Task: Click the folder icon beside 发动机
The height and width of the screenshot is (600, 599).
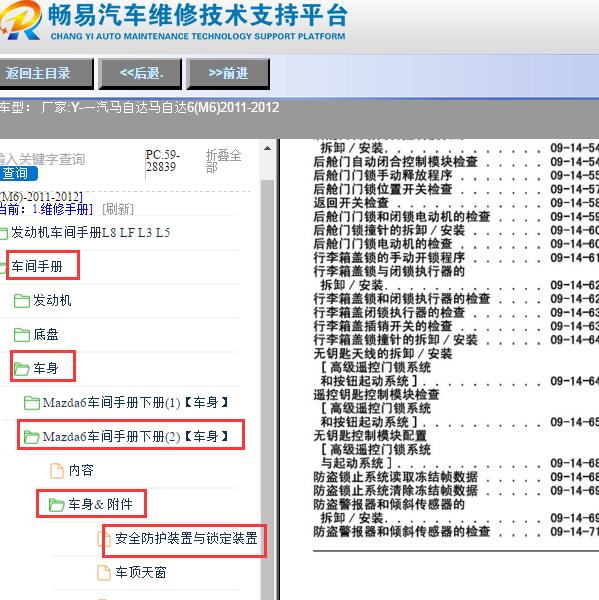Action: (22, 300)
